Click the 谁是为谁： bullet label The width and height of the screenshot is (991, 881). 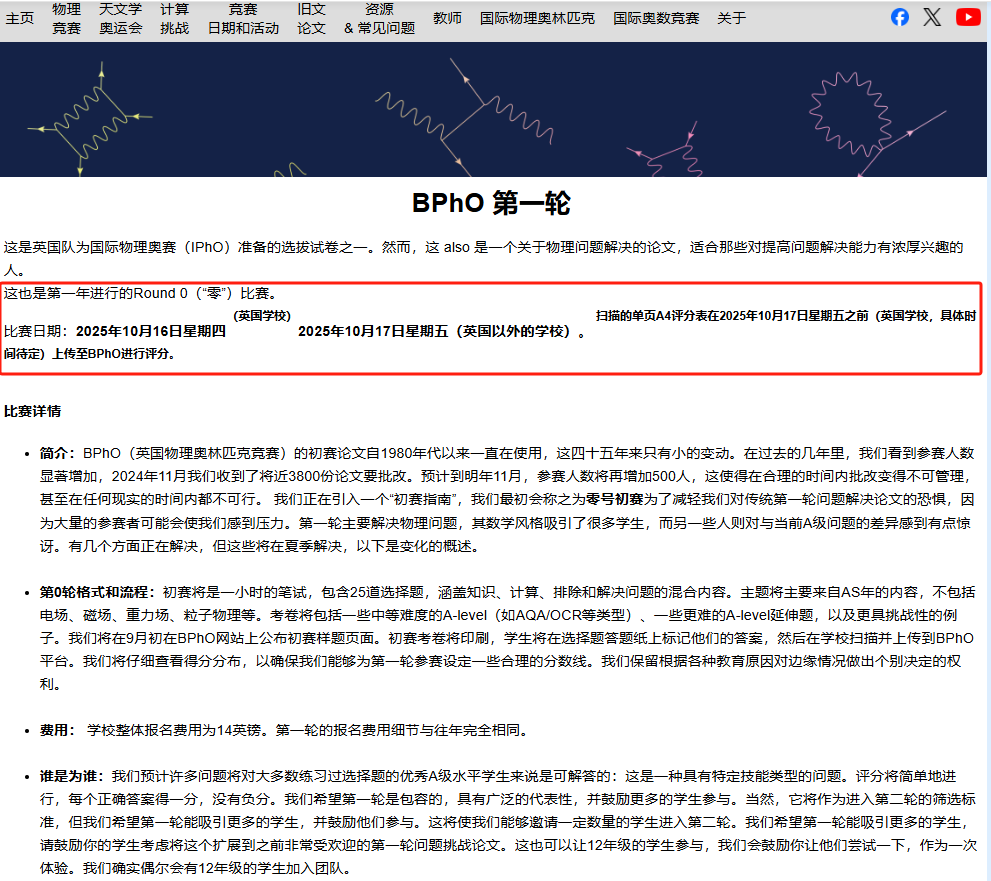tap(73, 776)
